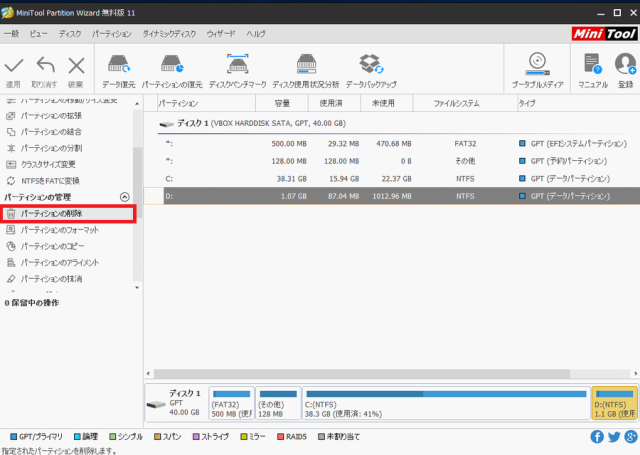The height and width of the screenshot is (455, 640).
Task: Click the D:(NTFS) disk map block
Action: tap(615, 403)
